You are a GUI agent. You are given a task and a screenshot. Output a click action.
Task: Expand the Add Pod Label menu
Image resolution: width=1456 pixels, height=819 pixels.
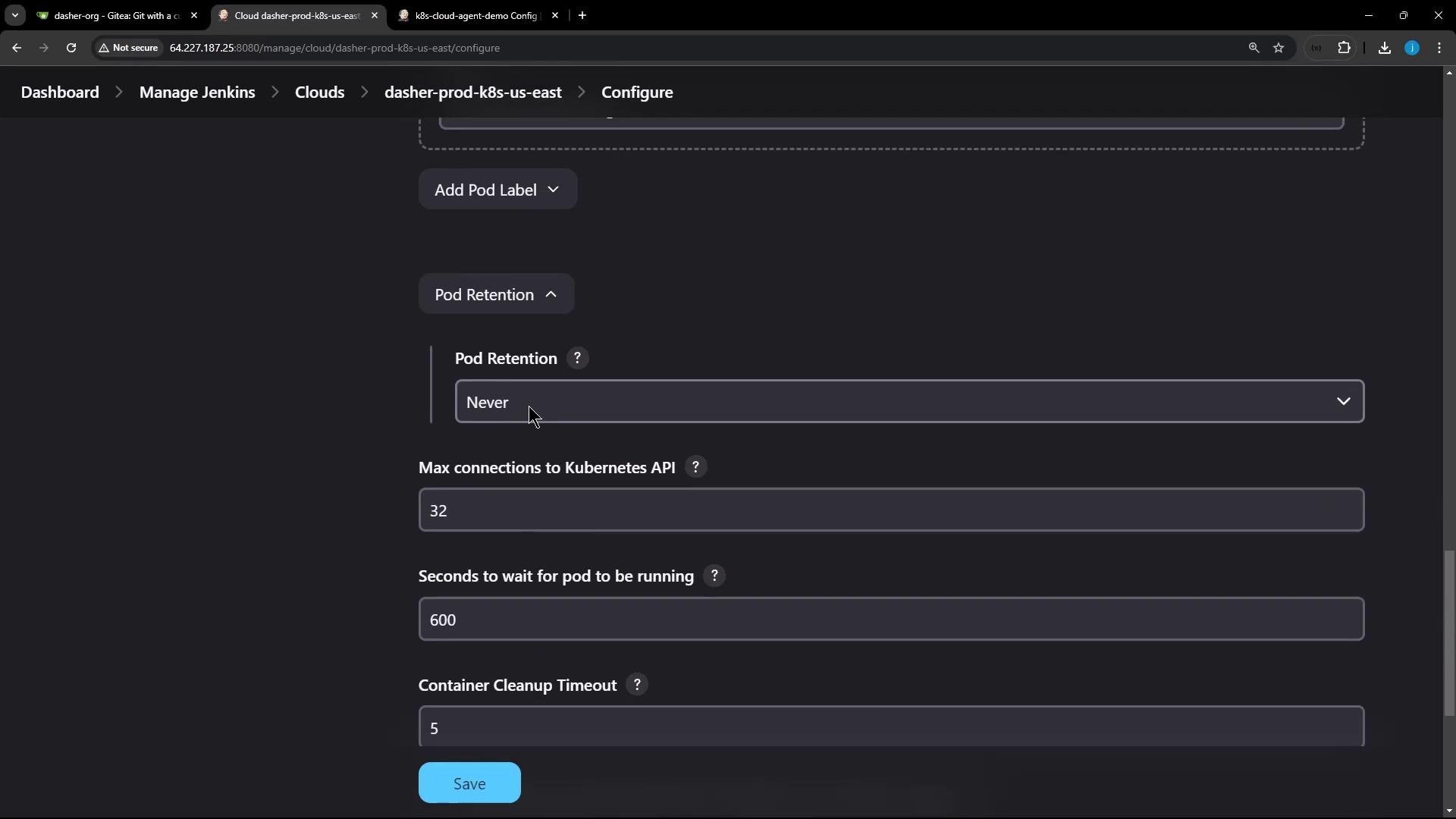(x=497, y=190)
